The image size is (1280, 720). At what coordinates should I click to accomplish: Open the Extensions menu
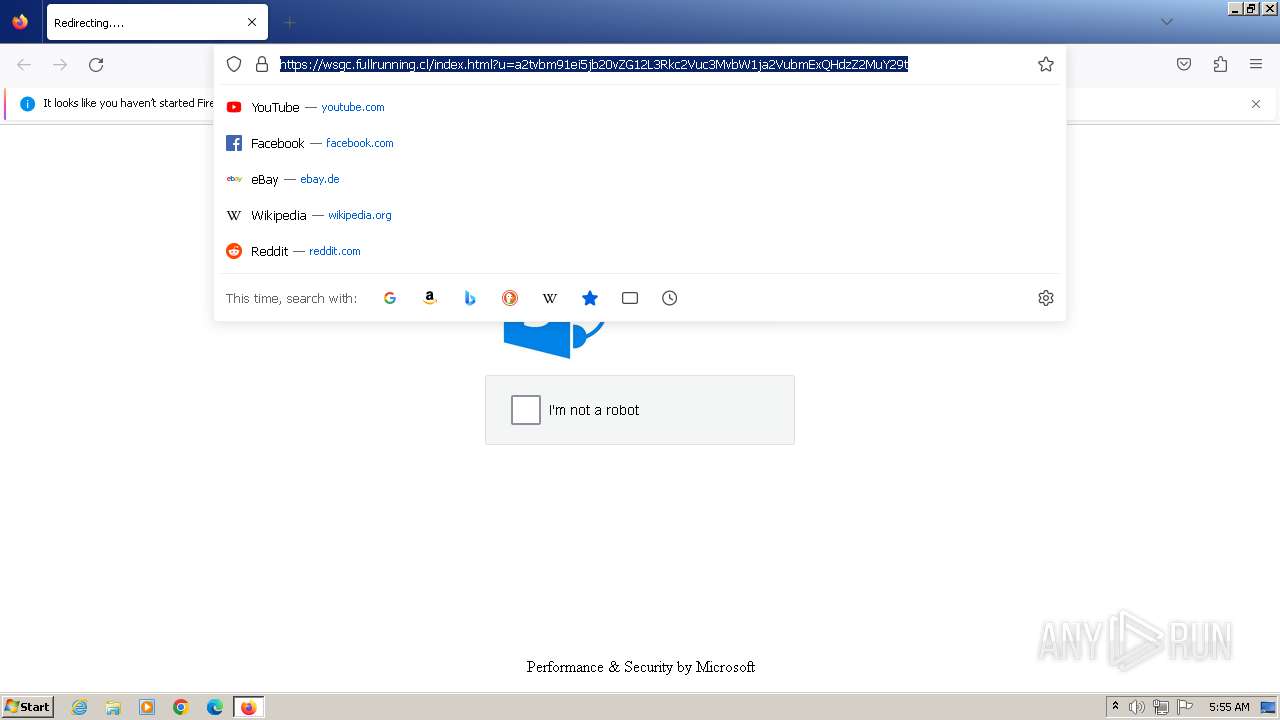tap(1220, 64)
